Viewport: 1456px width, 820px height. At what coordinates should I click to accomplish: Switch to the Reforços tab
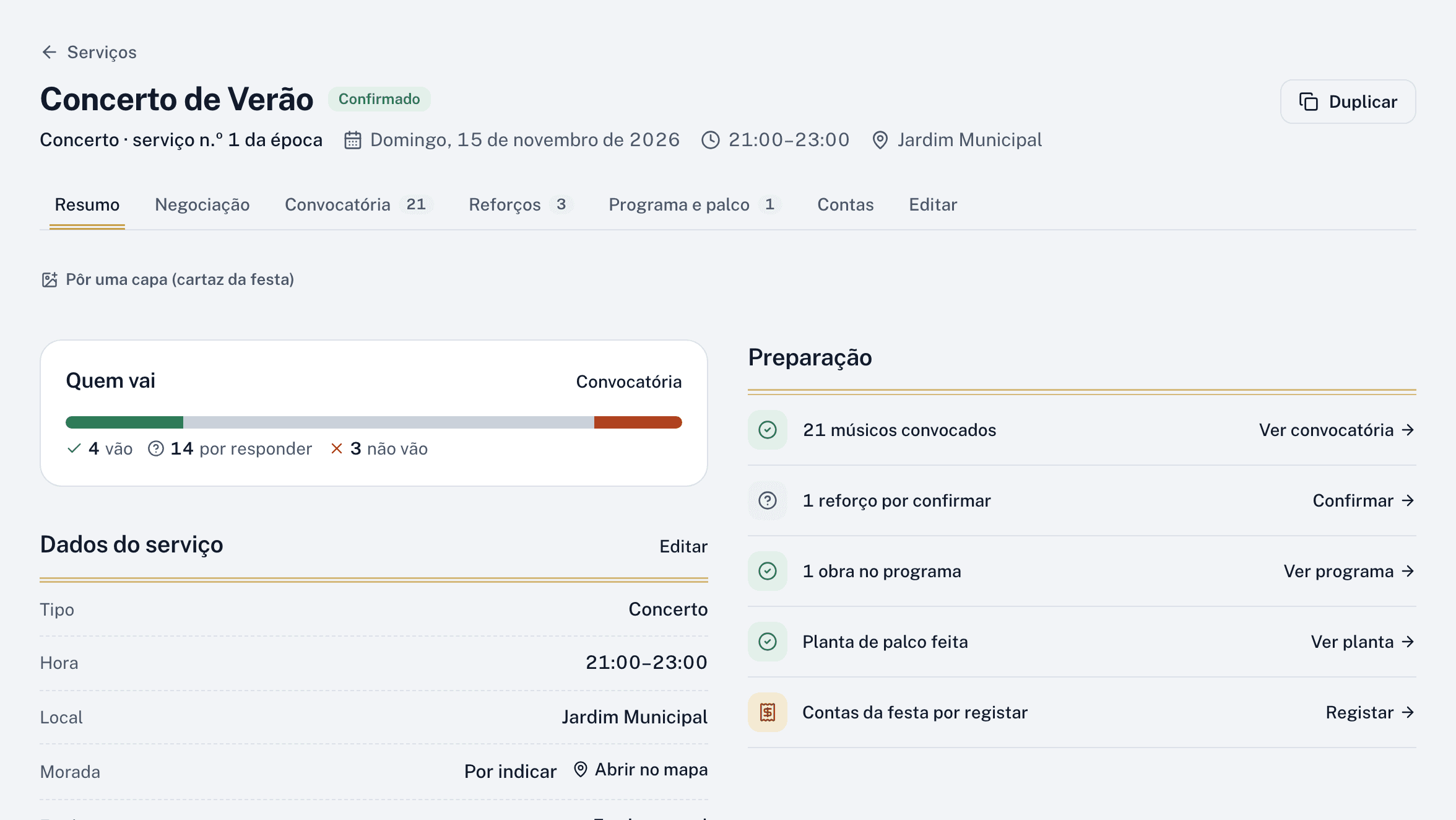(x=521, y=205)
